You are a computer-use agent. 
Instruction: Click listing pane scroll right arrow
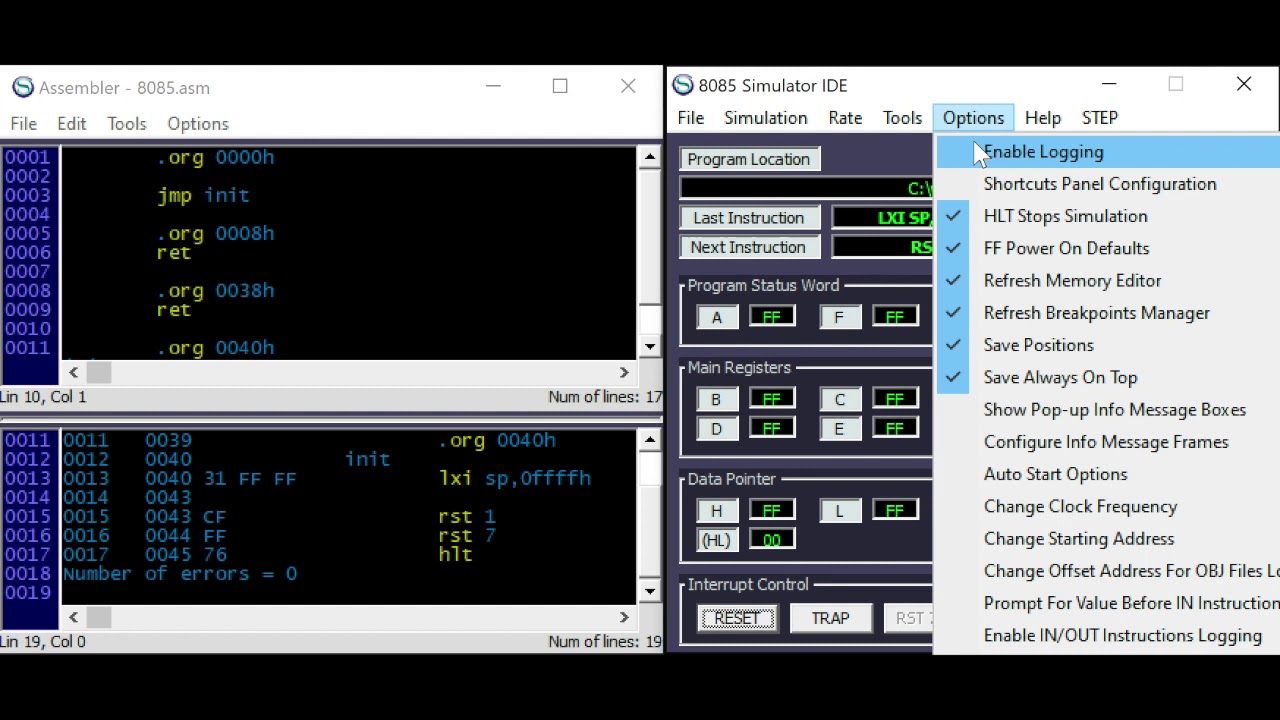[x=624, y=617]
